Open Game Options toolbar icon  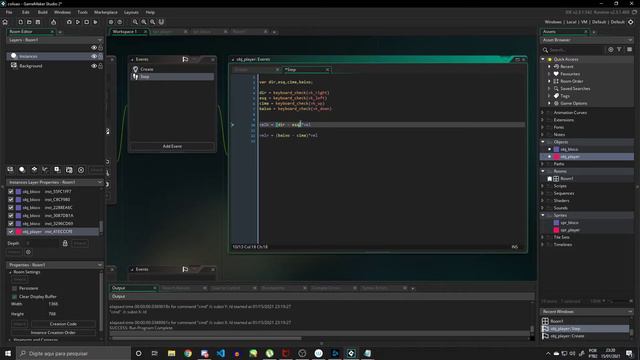(111, 22)
